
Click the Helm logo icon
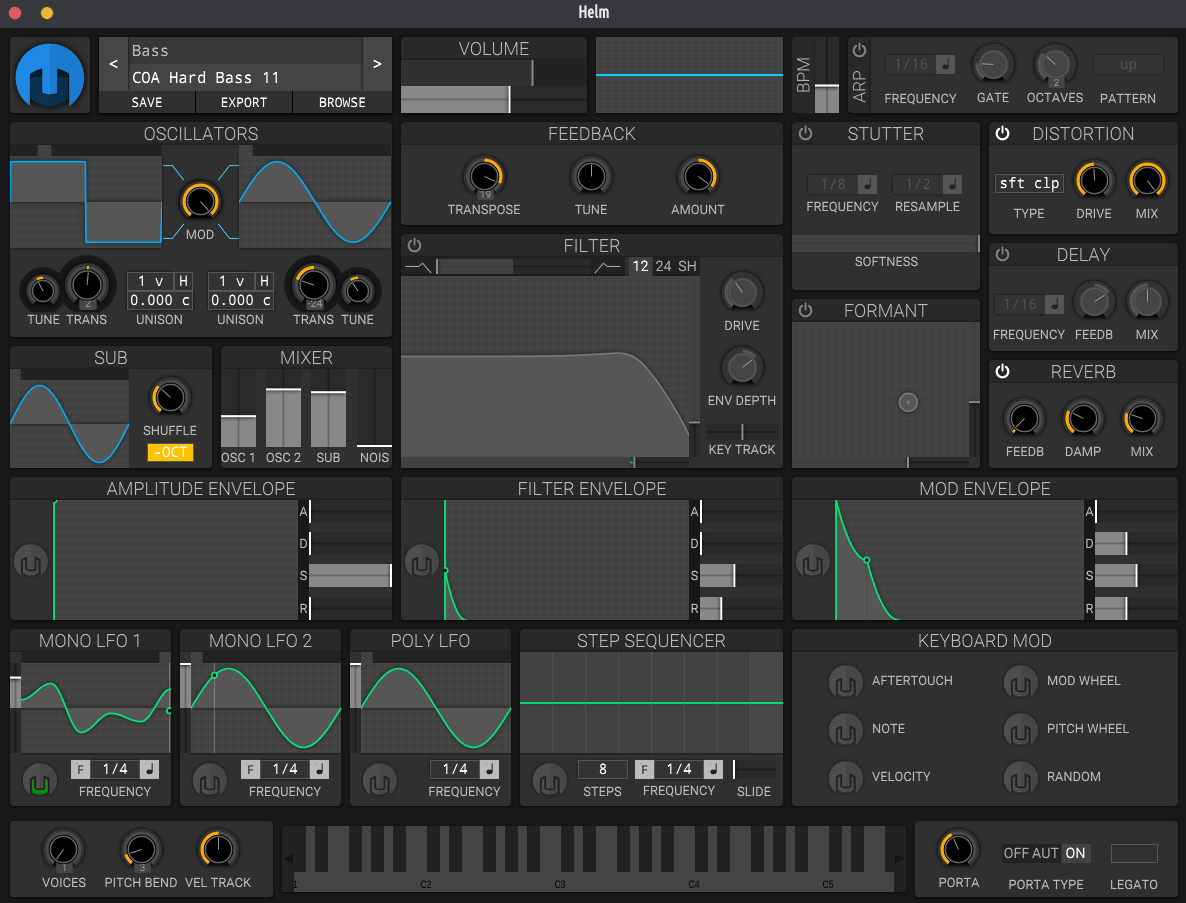(50, 76)
